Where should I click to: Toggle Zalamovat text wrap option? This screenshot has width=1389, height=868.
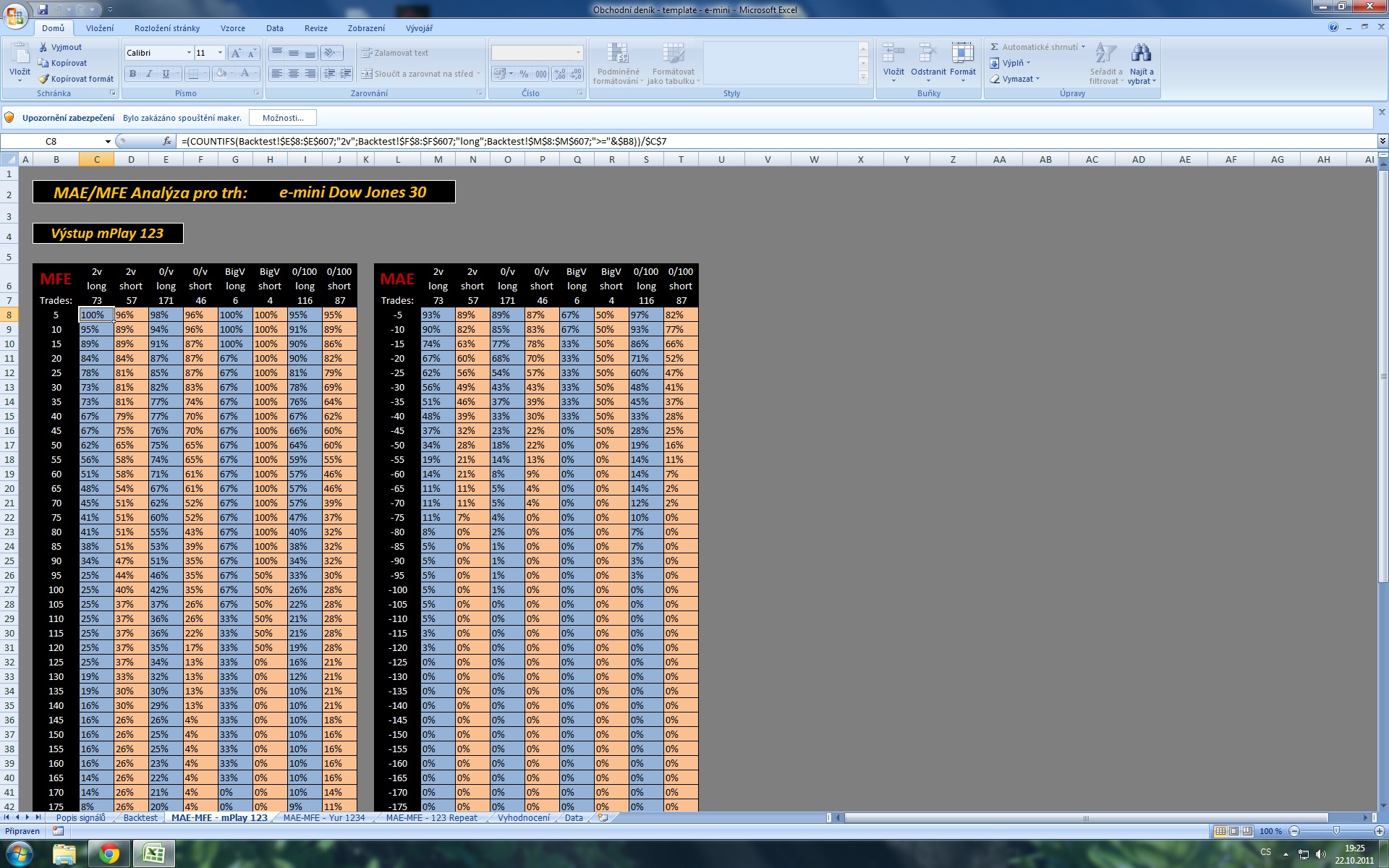pyautogui.click(x=395, y=53)
